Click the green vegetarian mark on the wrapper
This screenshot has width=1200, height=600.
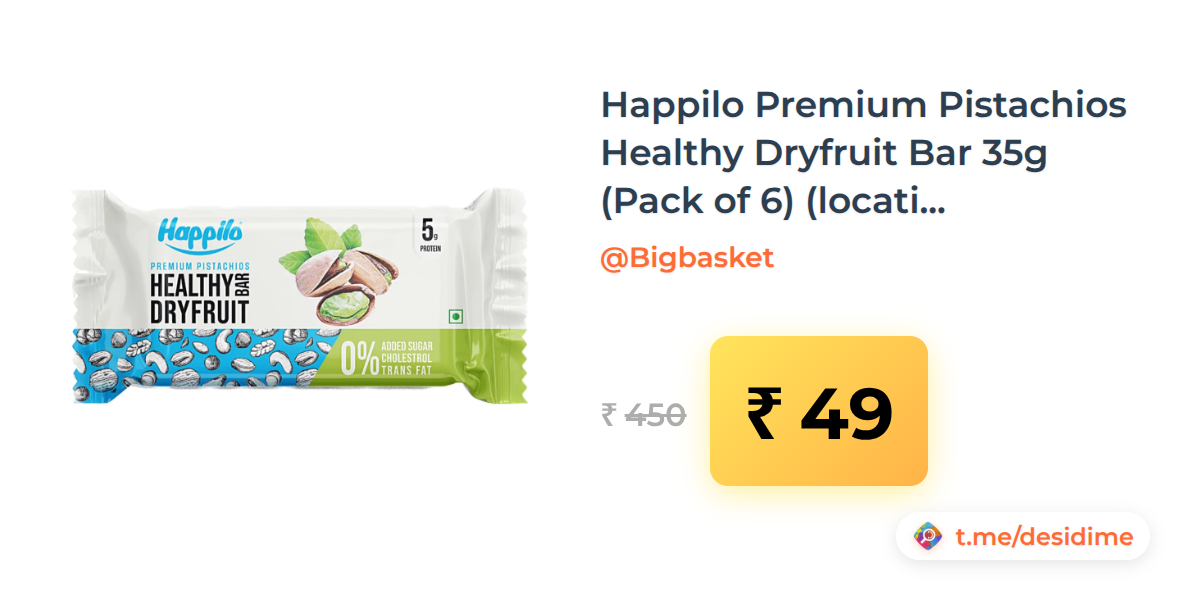[x=455, y=316]
